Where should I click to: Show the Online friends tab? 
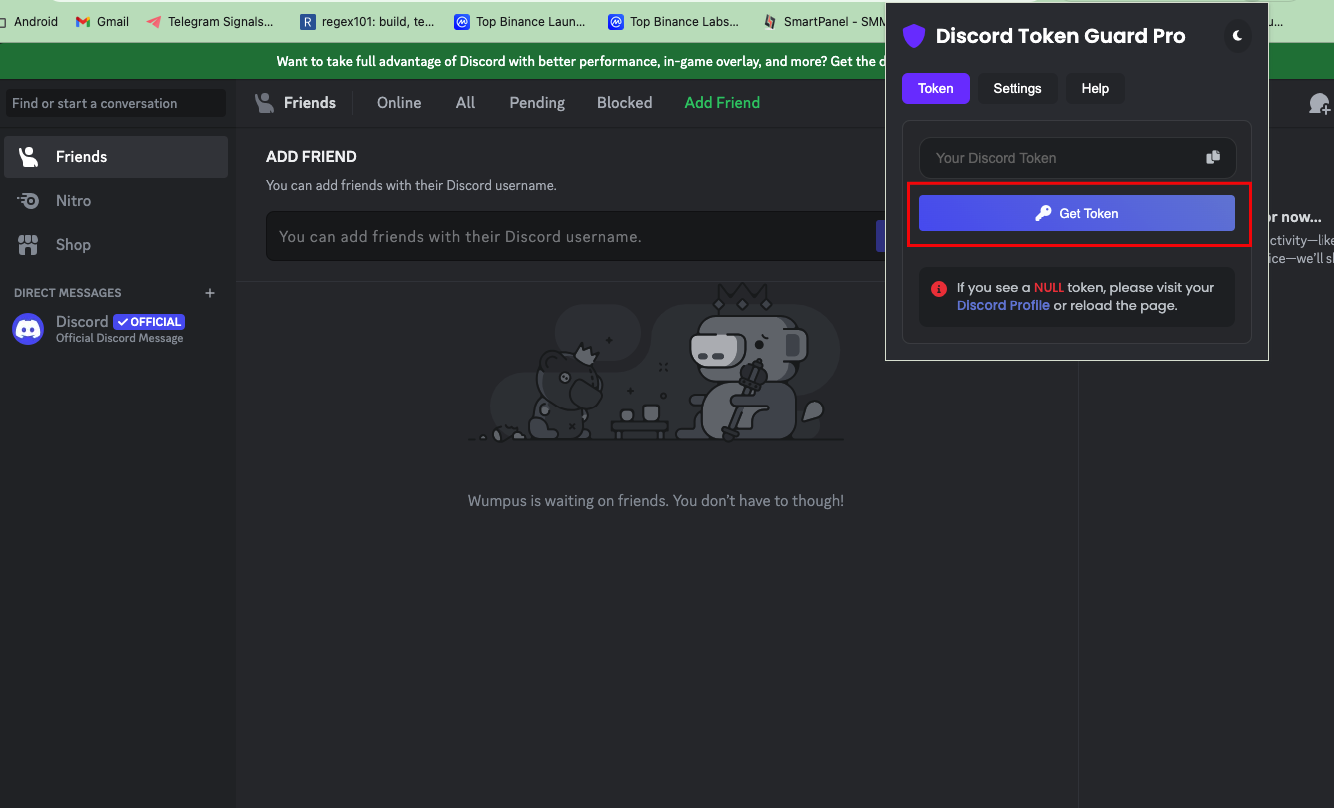[x=399, y=103]
